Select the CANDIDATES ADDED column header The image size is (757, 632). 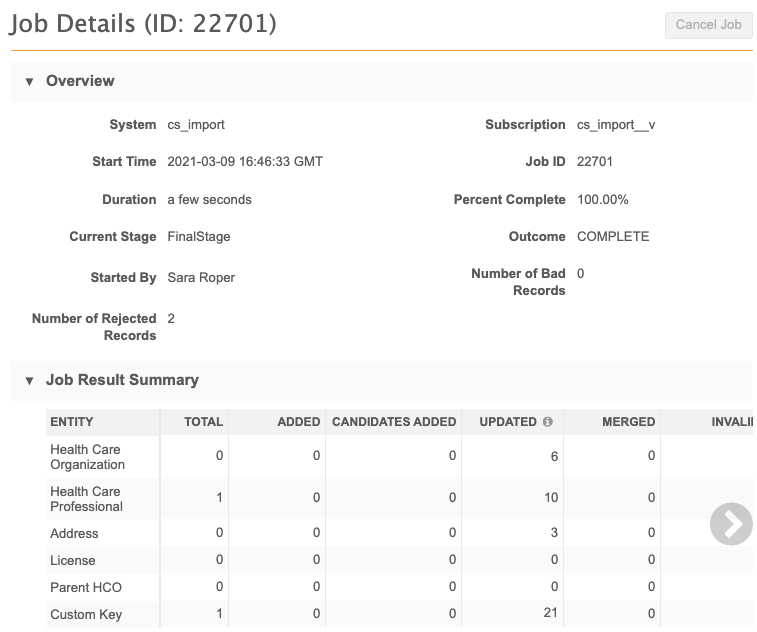(393, 422)
